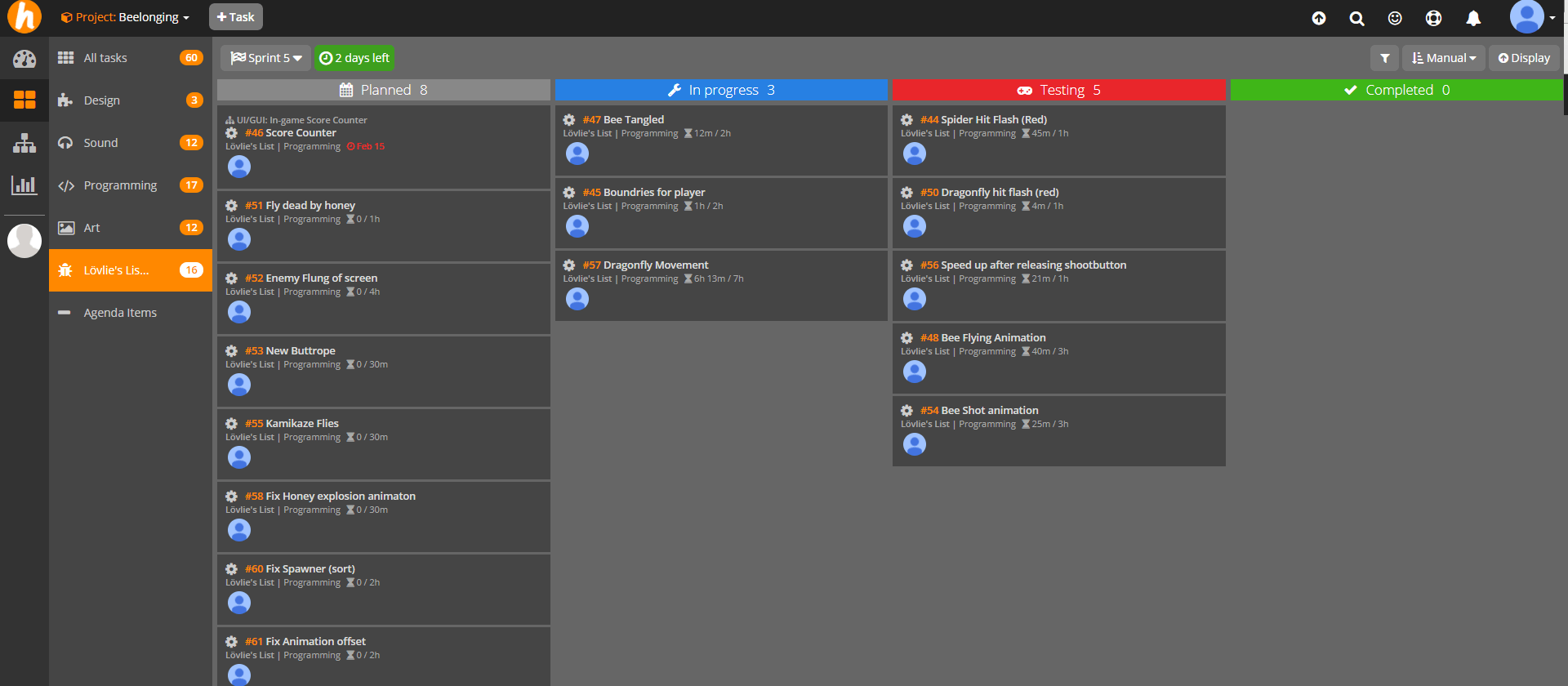Click the Completed column header
The image size is (1568, 686).
tap(1396, 90)
